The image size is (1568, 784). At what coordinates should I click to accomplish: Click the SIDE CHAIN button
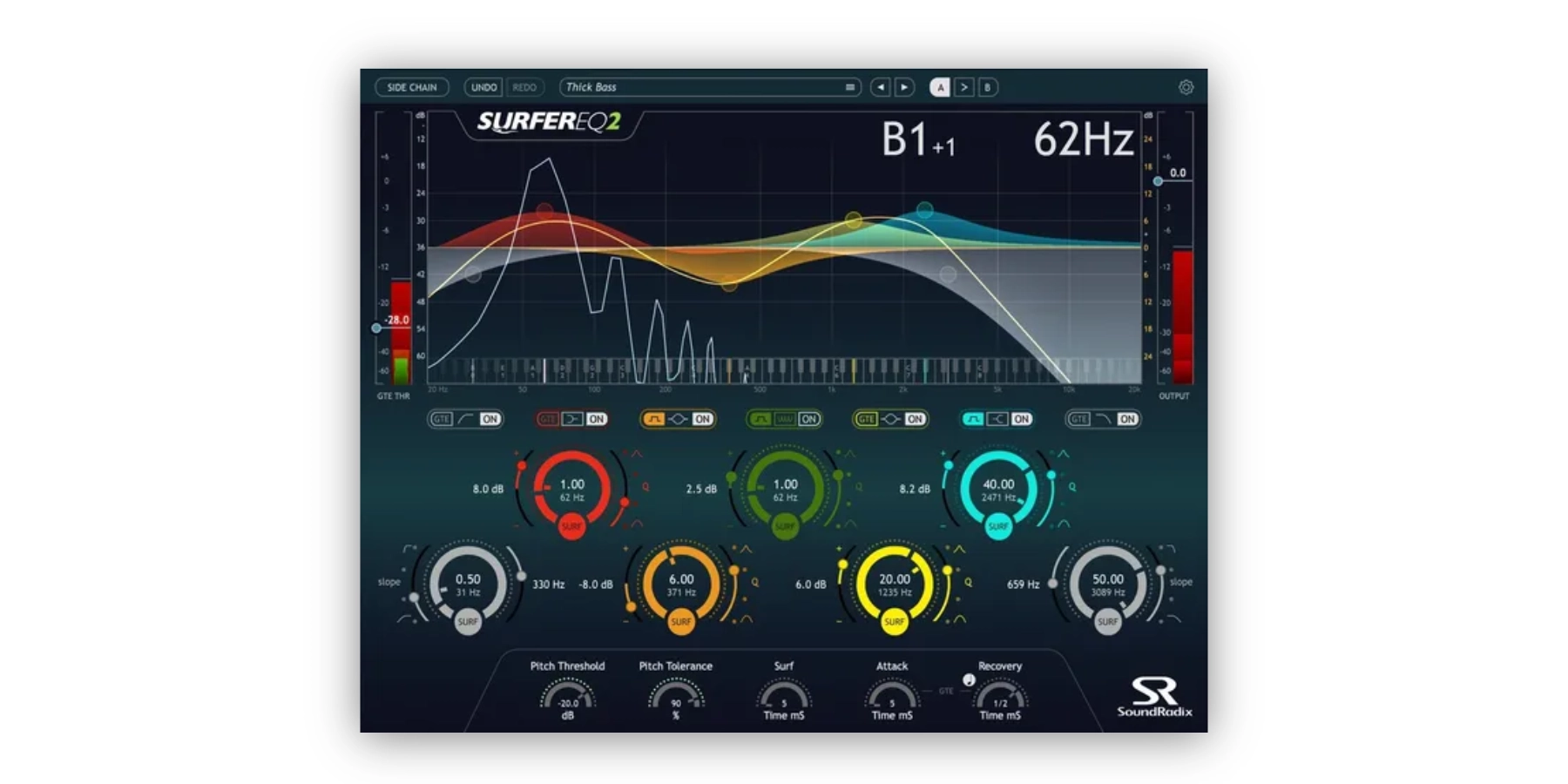(412, 87)
